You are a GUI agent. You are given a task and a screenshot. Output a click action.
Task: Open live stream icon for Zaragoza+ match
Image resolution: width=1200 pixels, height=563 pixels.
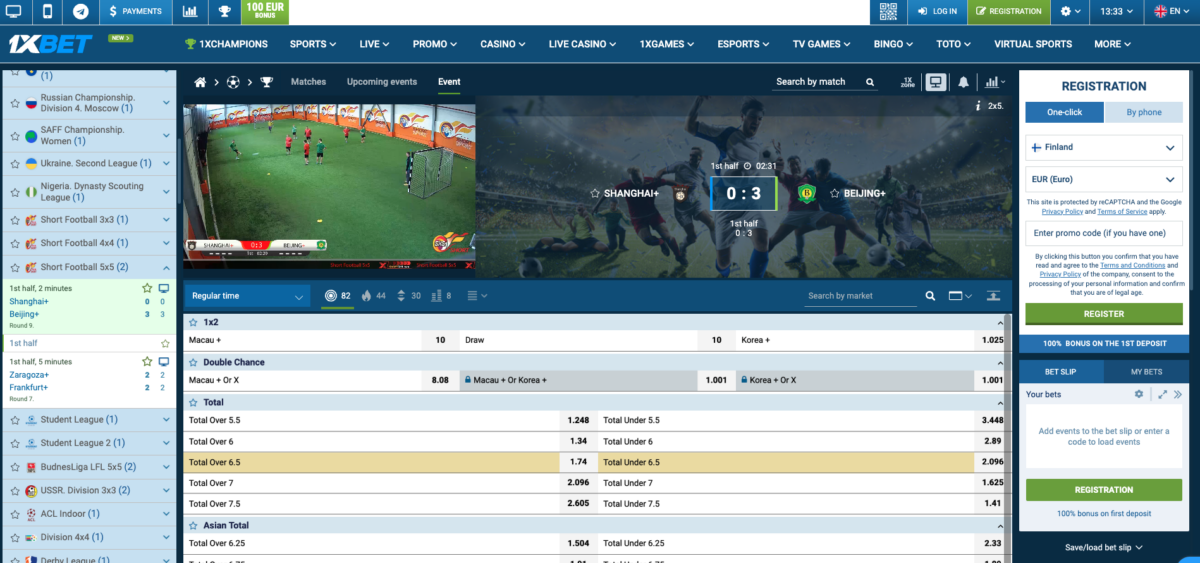[x=164, y=361]
